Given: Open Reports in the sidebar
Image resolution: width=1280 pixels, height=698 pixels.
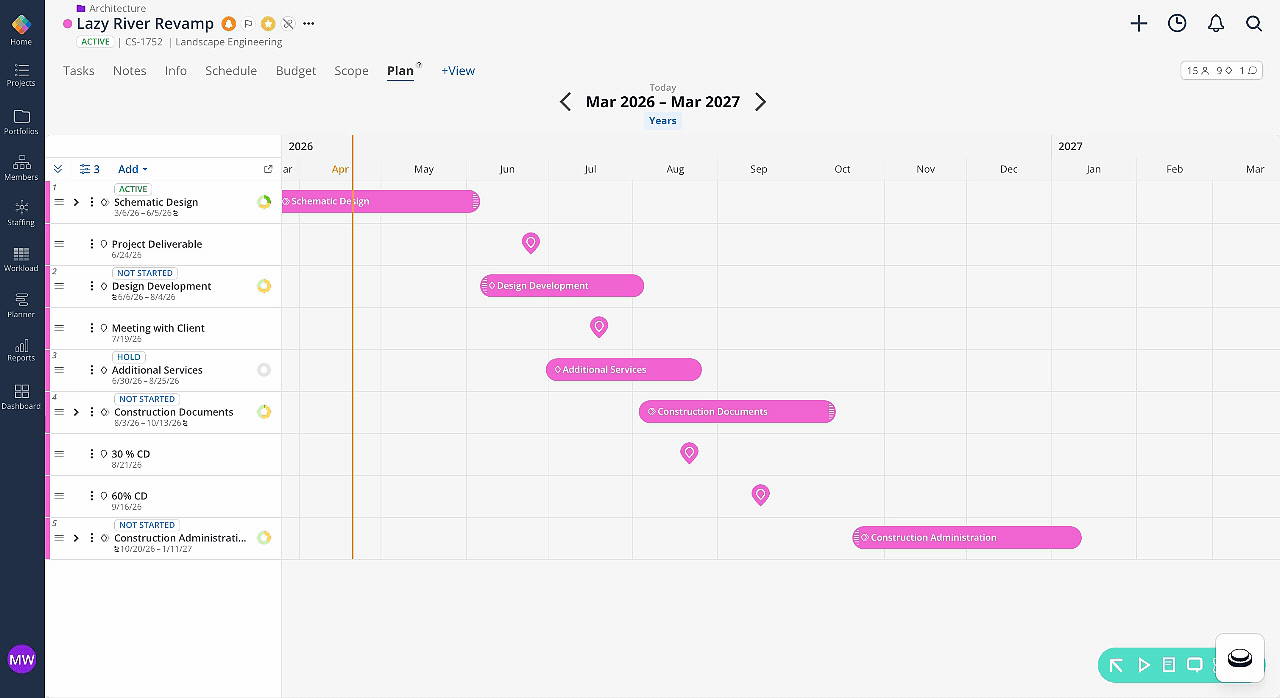Looking at the screenshot, I should pos(21,350).
